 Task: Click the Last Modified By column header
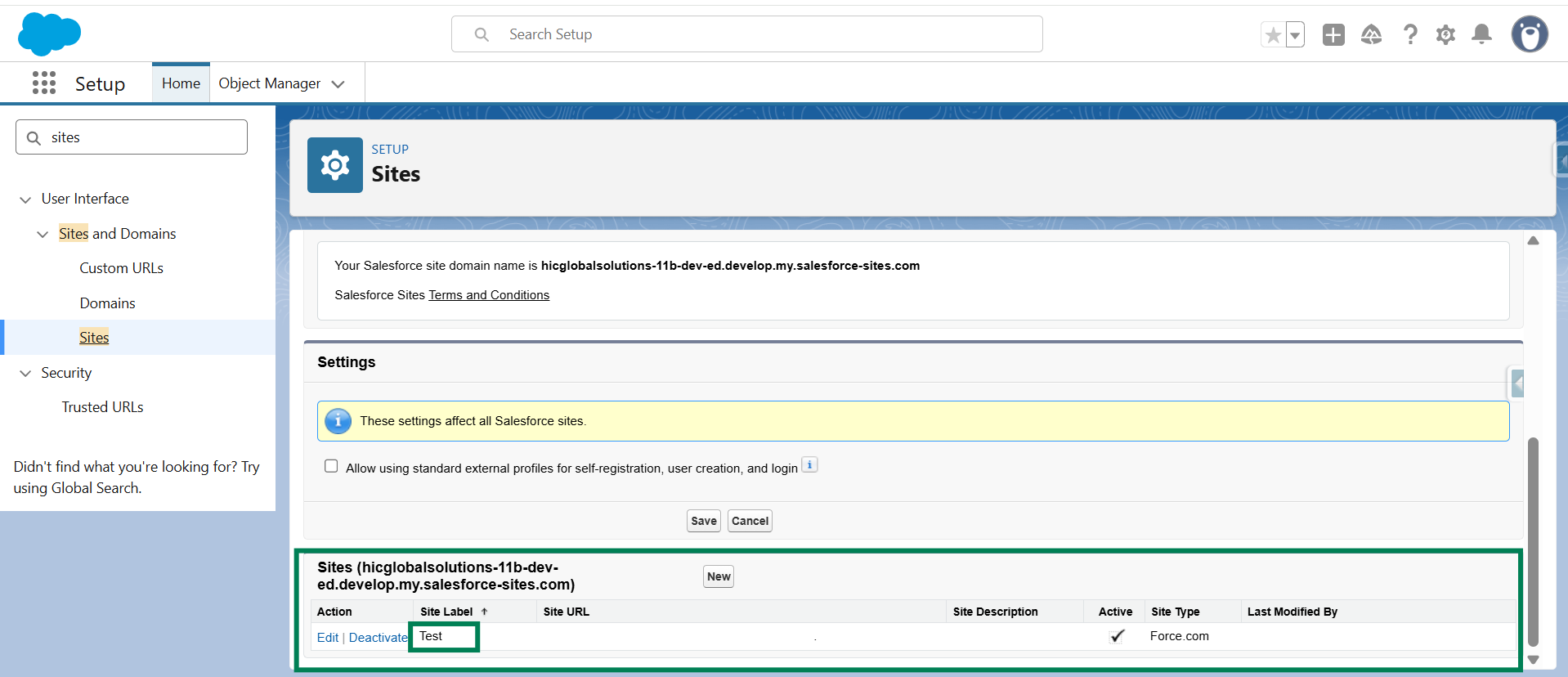(1292, 612)
